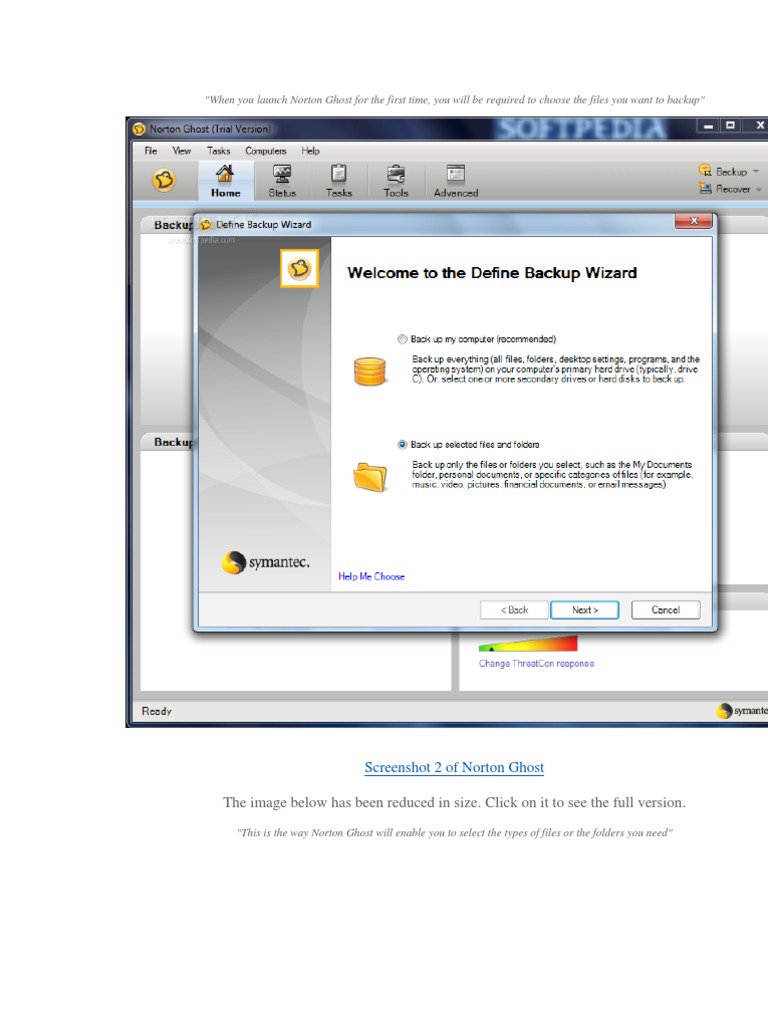Expand the Recover dropdown arrow
Image resolution: width=768 pixels, height=1024 pixels.
pos(759,189)
